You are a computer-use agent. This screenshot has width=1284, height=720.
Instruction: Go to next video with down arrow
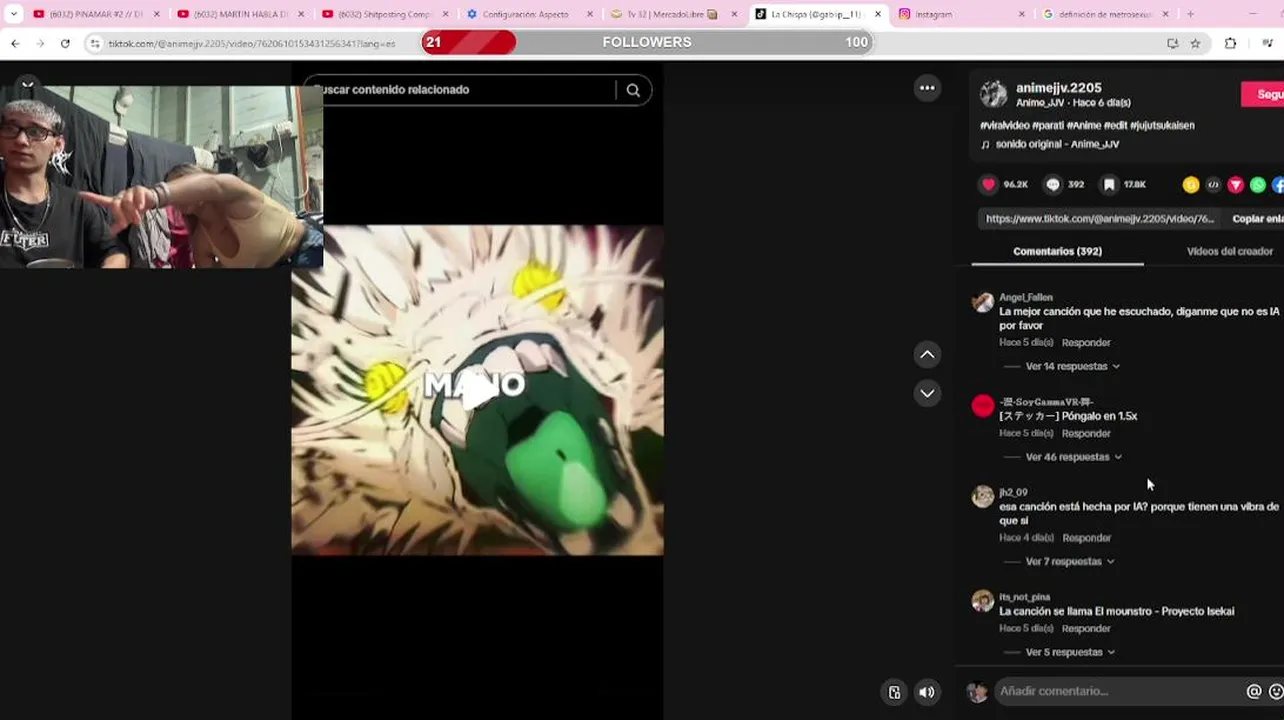point(927,393)
